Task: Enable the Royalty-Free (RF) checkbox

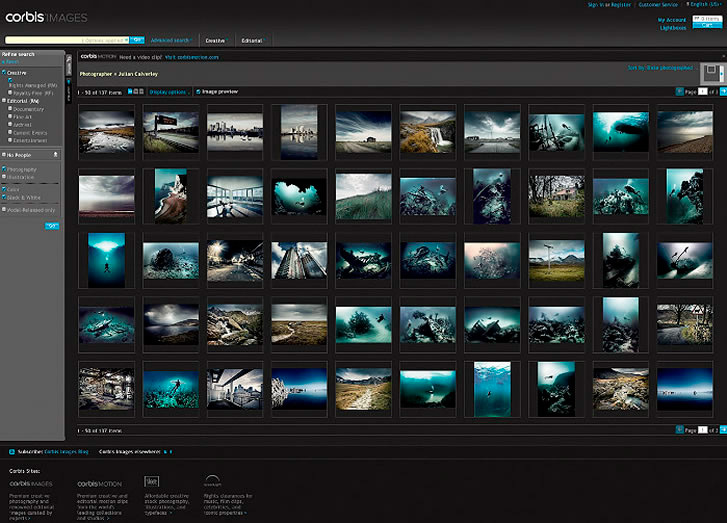Action: pos(10,93)
